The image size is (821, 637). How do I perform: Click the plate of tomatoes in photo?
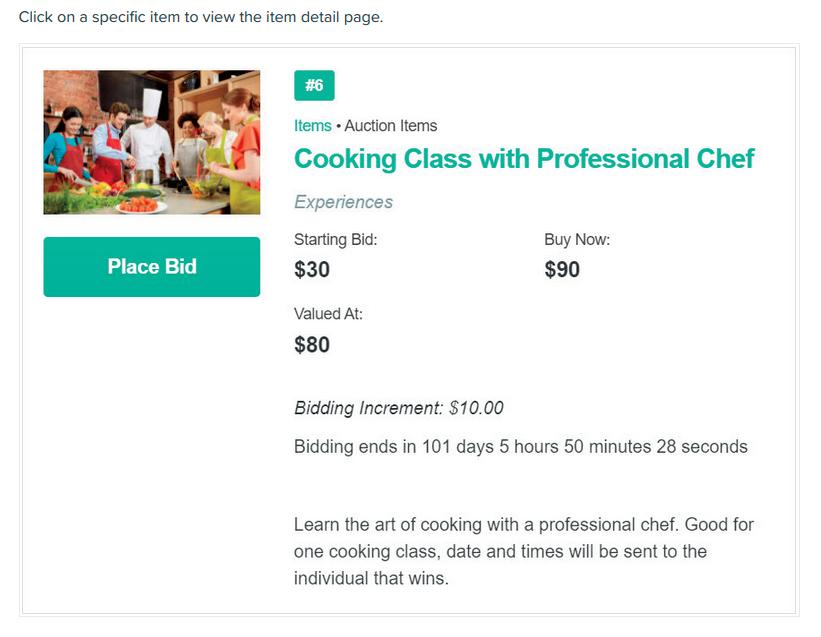(141, 205)
